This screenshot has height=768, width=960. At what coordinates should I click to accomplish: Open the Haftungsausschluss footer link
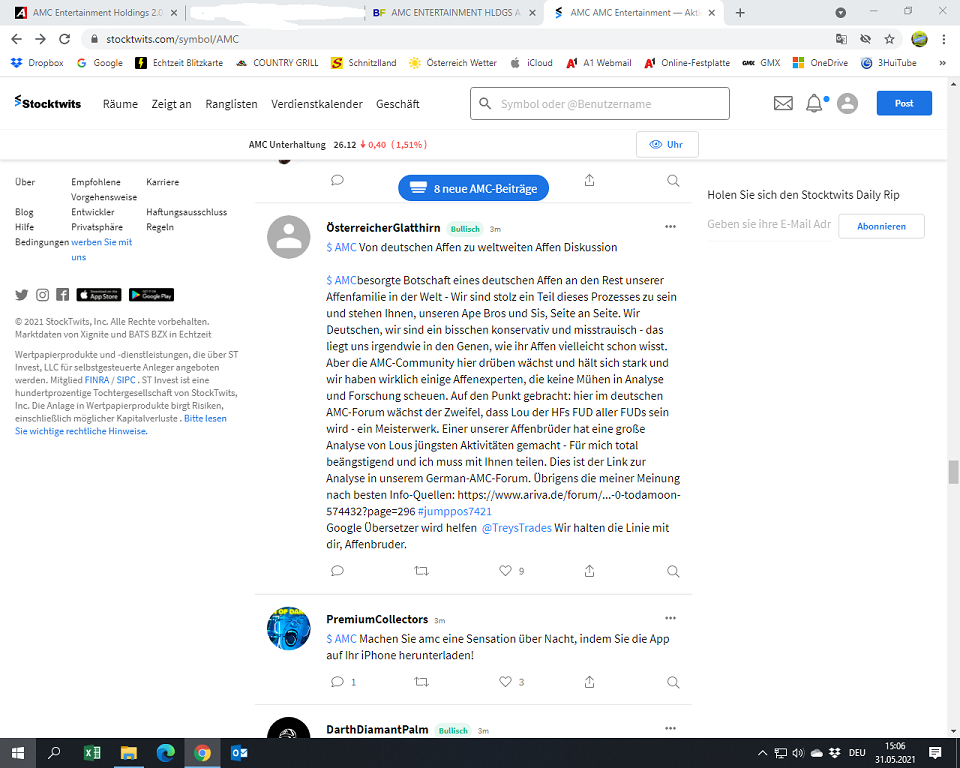pyautogui.click(x=187, y=212)
